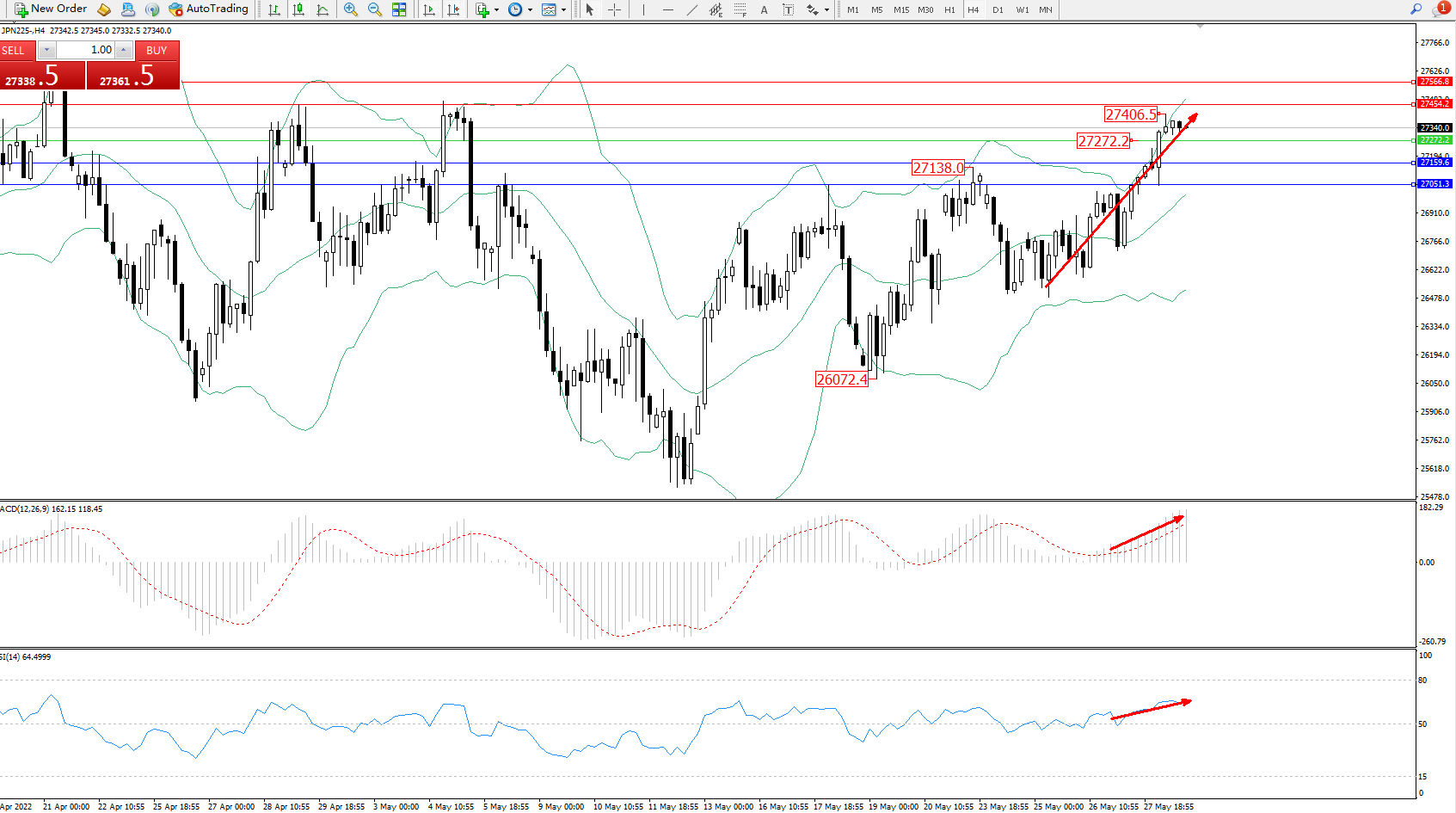
Task: Open the search magnifier icon
Action: click(1416, 9)
